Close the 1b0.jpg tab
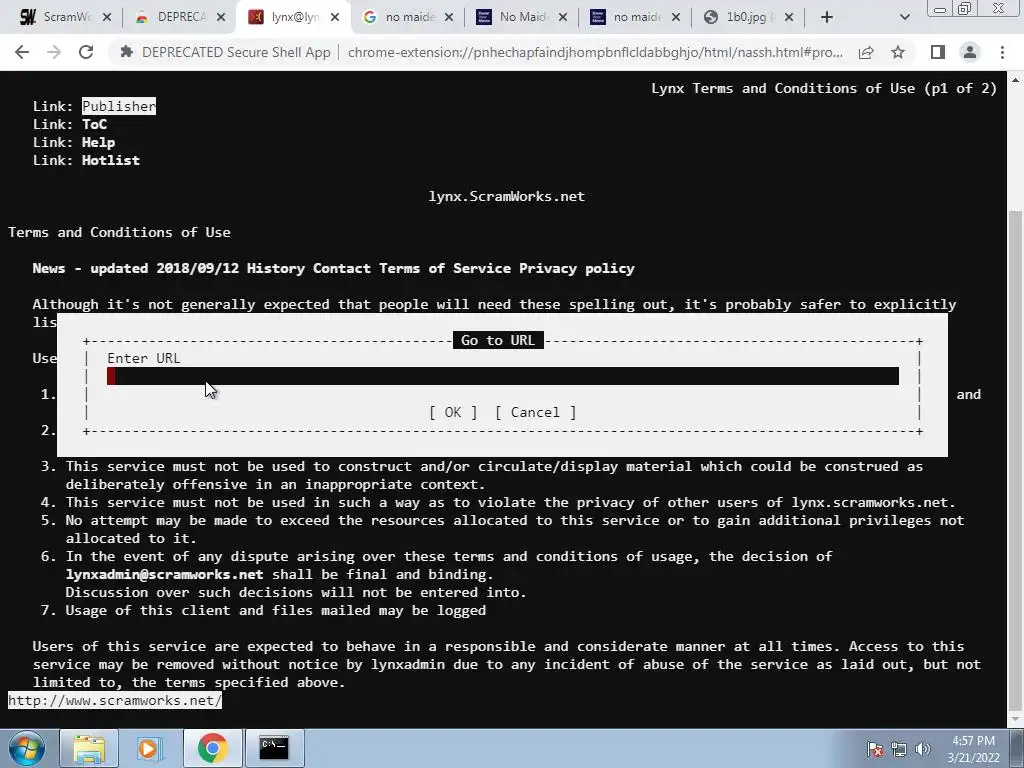 click(x=789, y=17)
